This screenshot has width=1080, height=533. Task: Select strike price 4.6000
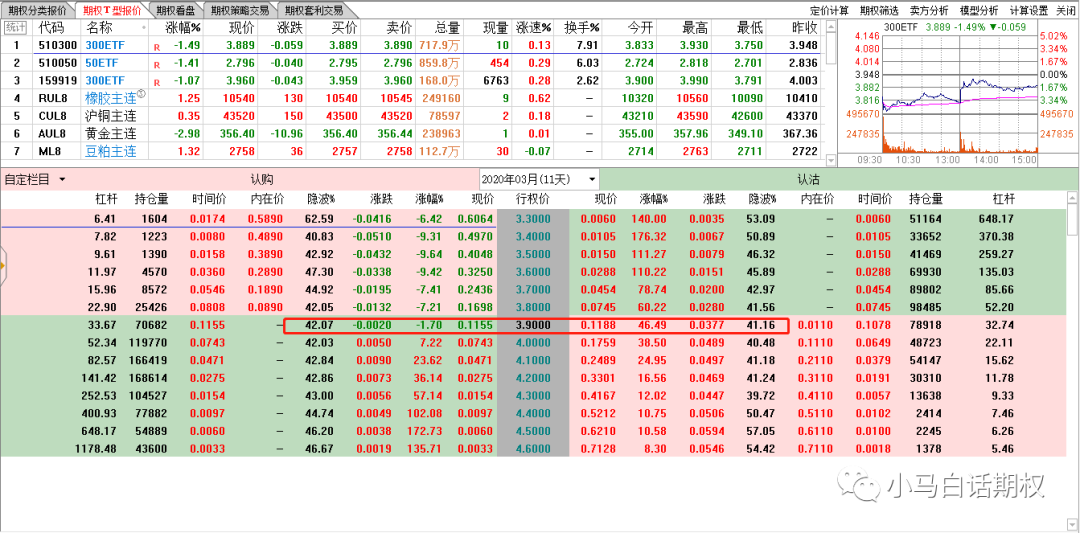533,448
